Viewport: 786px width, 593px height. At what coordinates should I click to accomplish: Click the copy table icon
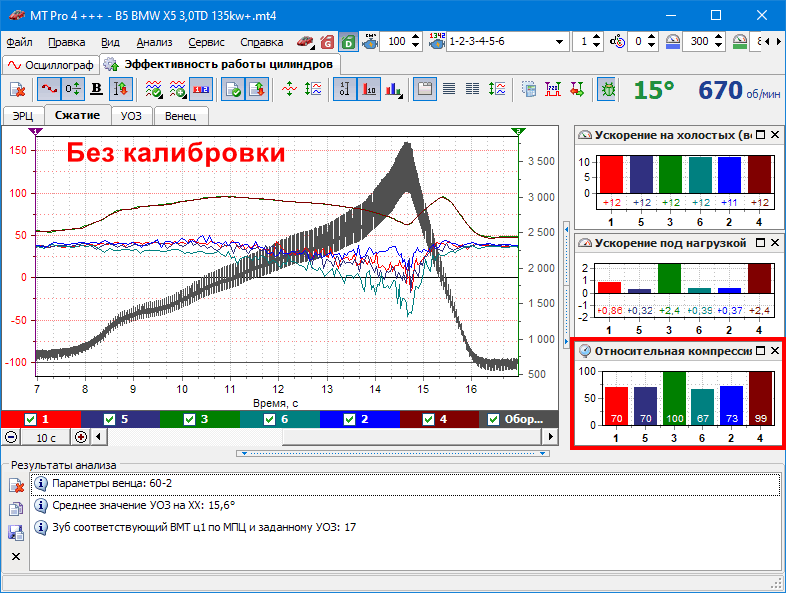[528, 90]
